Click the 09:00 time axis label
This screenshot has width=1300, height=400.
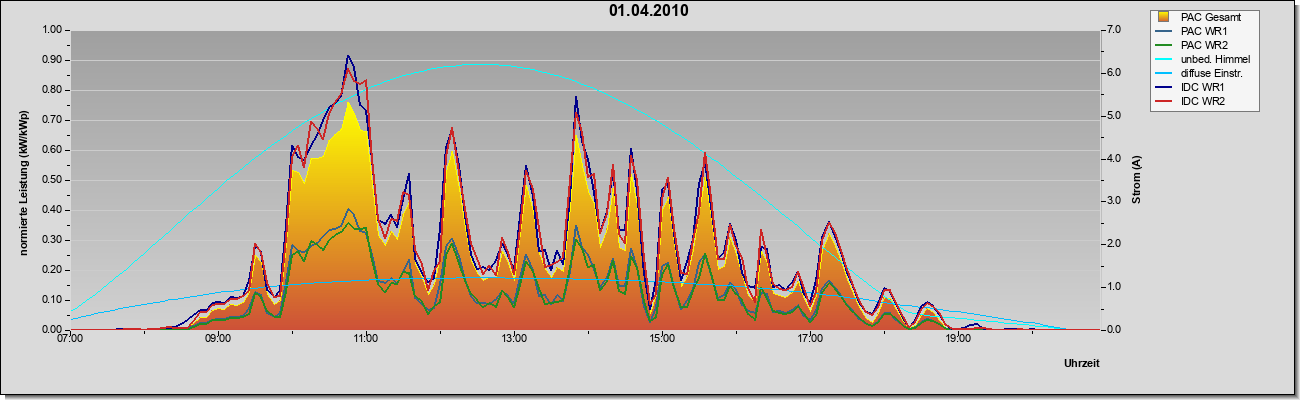coord(218,338)
